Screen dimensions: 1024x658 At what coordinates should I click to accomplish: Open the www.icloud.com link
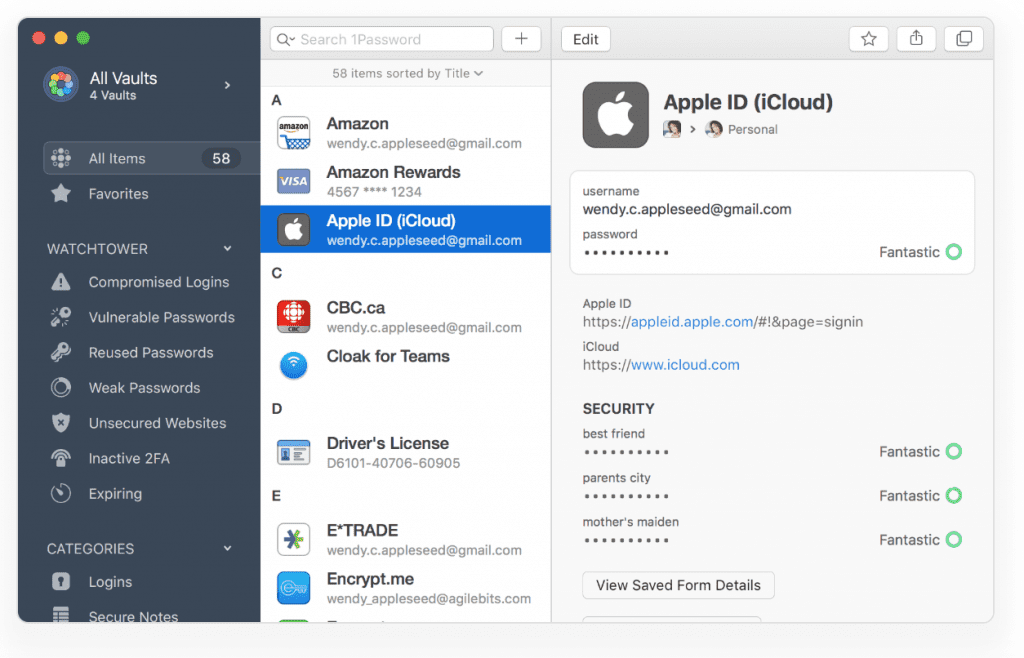(x=685, y=365)
